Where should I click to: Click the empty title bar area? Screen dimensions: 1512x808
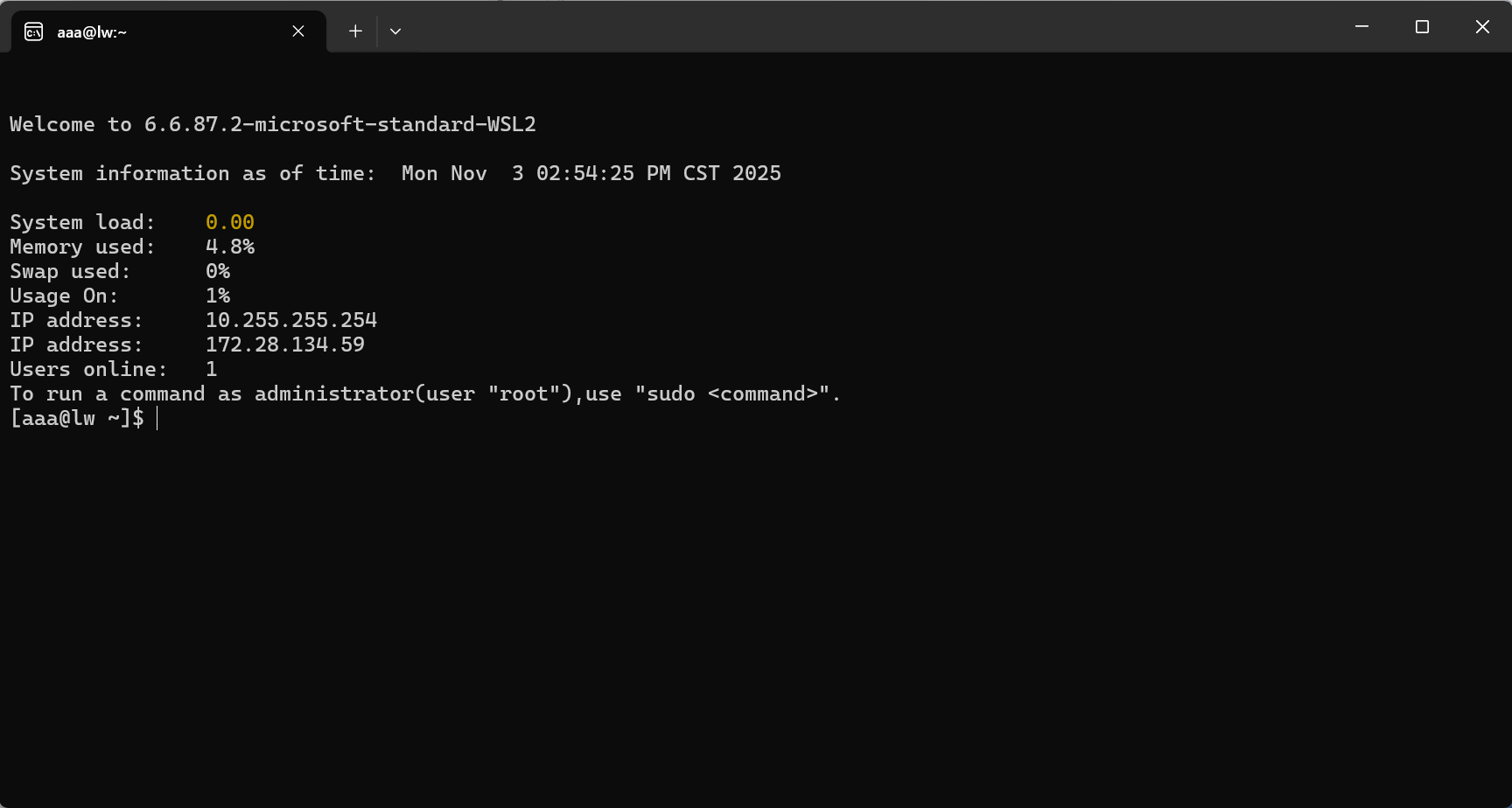(x=875, y=27)
